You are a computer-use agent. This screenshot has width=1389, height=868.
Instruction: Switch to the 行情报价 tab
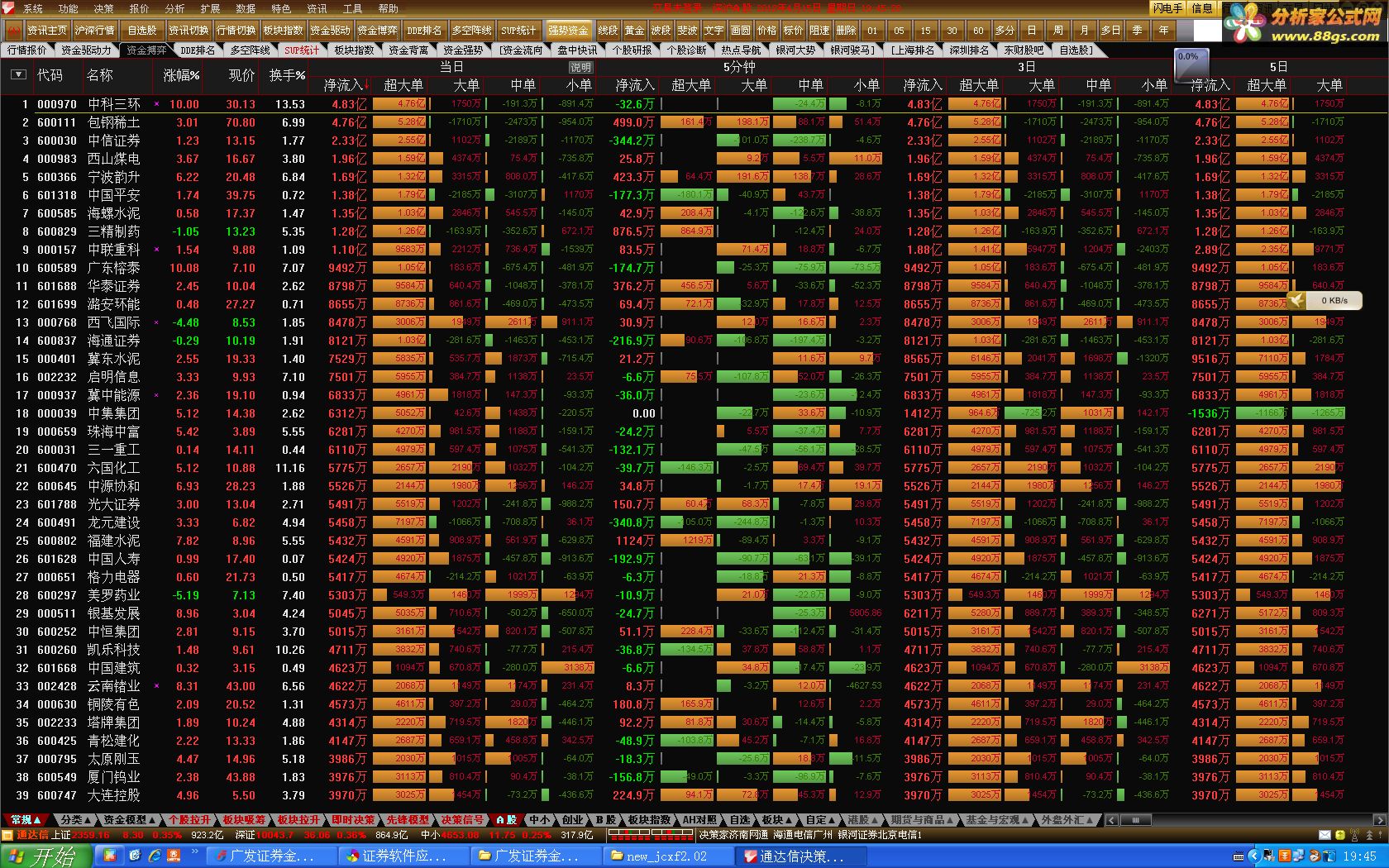(27, 50)
